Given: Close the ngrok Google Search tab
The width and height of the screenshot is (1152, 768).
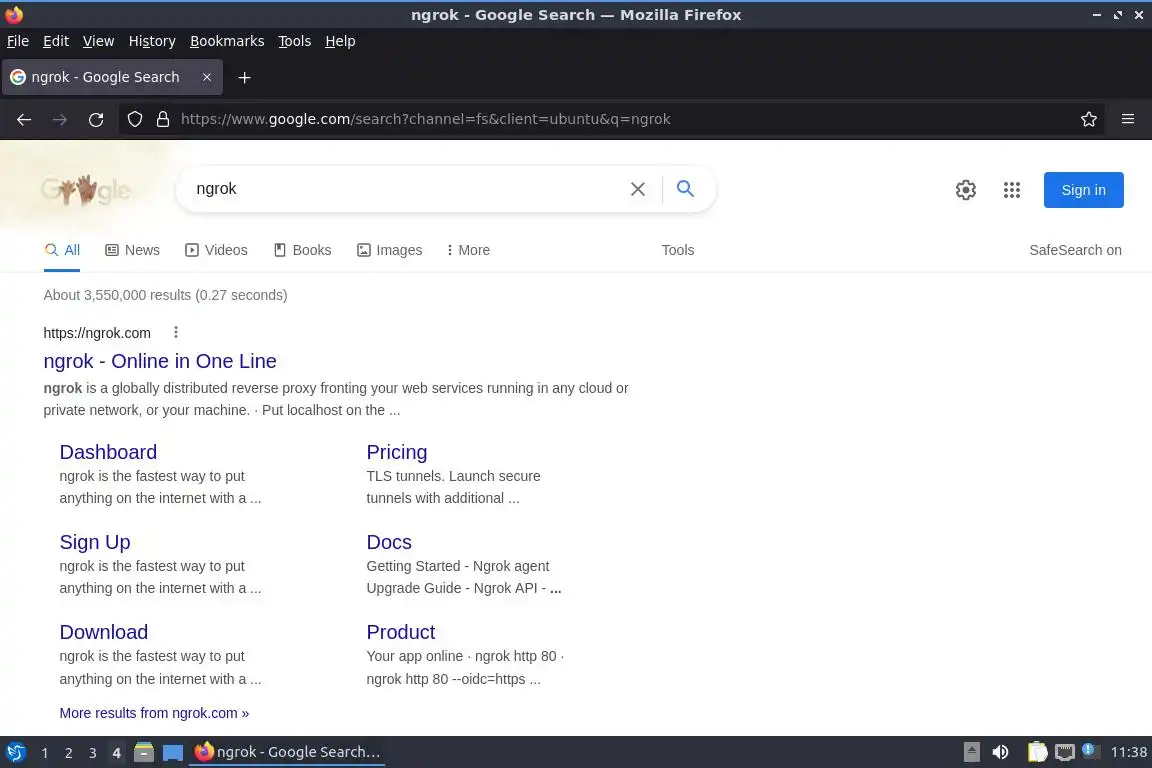Looking at the screenshot, I should (x=207, y=77).
